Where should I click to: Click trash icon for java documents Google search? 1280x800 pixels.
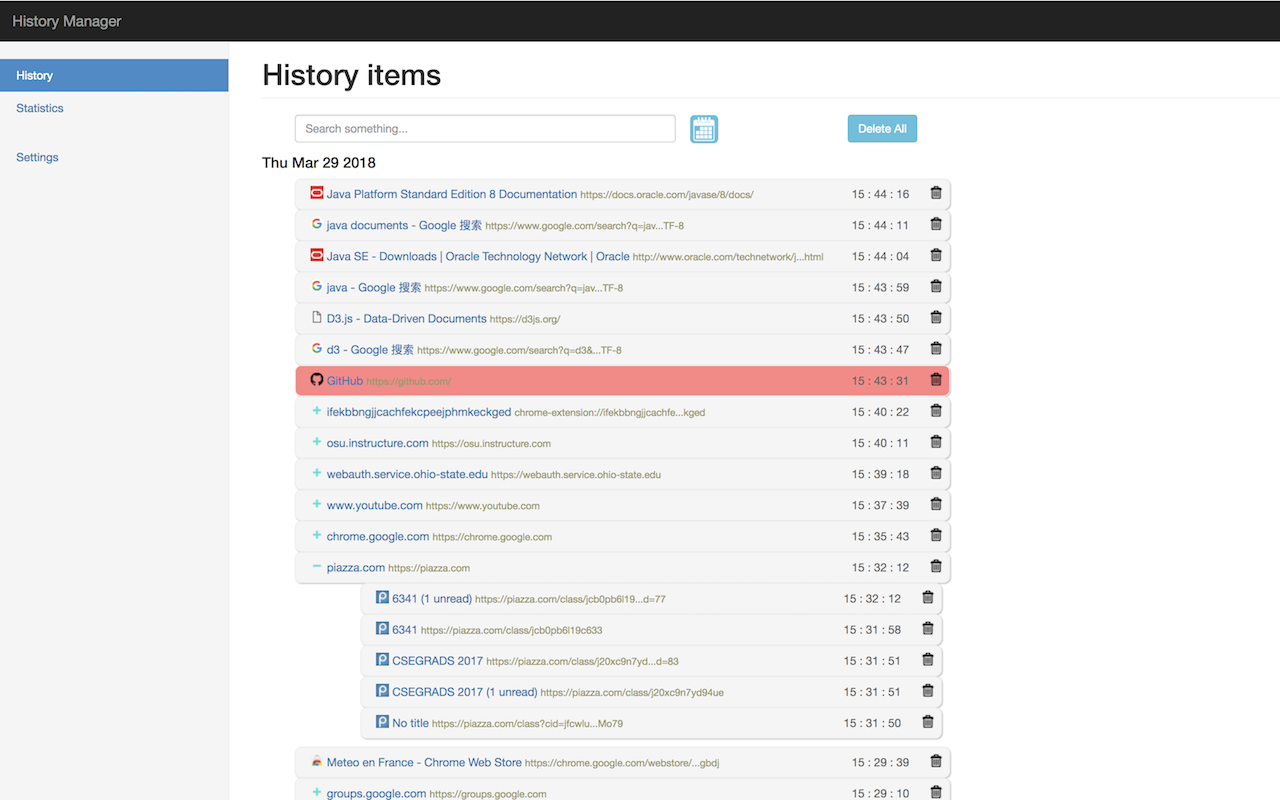tap(936, 225)
